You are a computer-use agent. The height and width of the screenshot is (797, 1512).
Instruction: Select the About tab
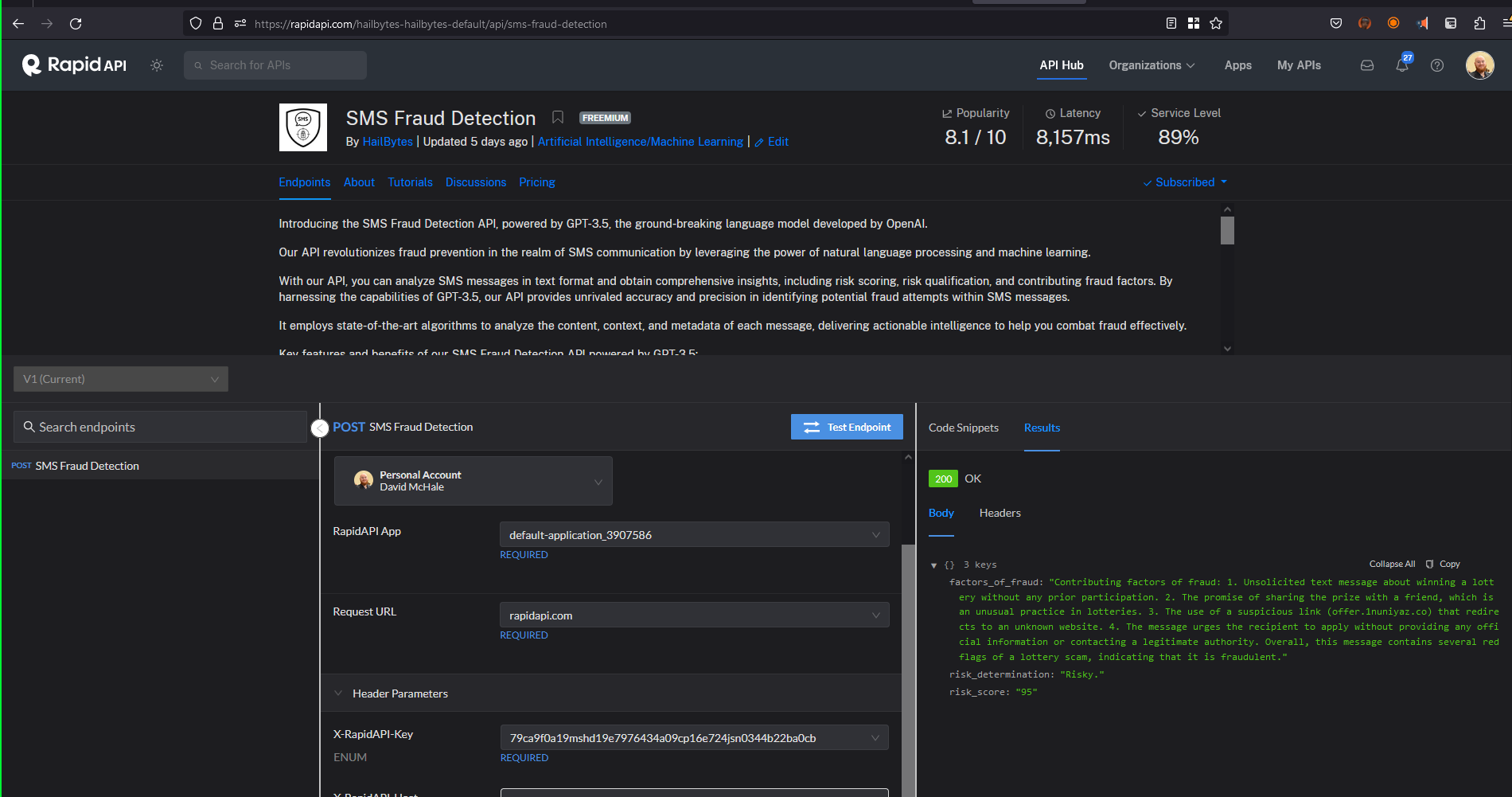(359, 182)
